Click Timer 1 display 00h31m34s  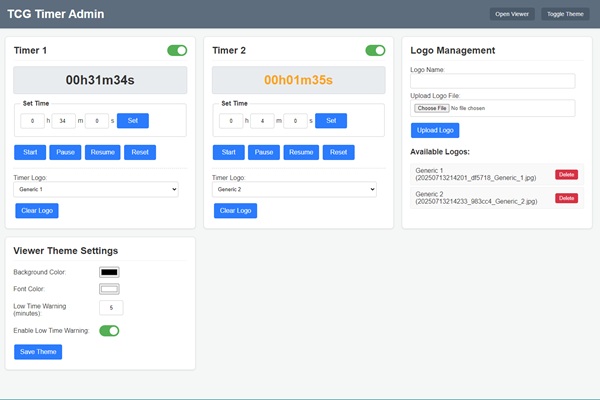point(100,80)
